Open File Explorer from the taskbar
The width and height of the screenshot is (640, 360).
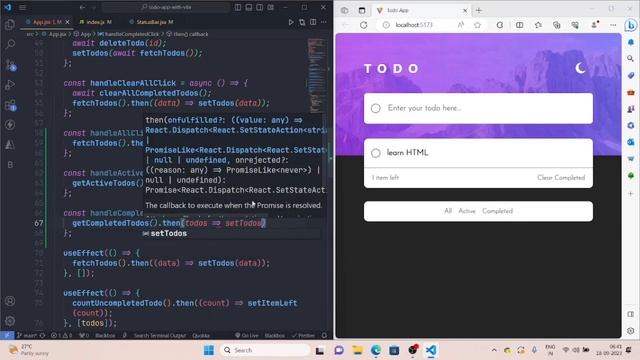(357, 350)
